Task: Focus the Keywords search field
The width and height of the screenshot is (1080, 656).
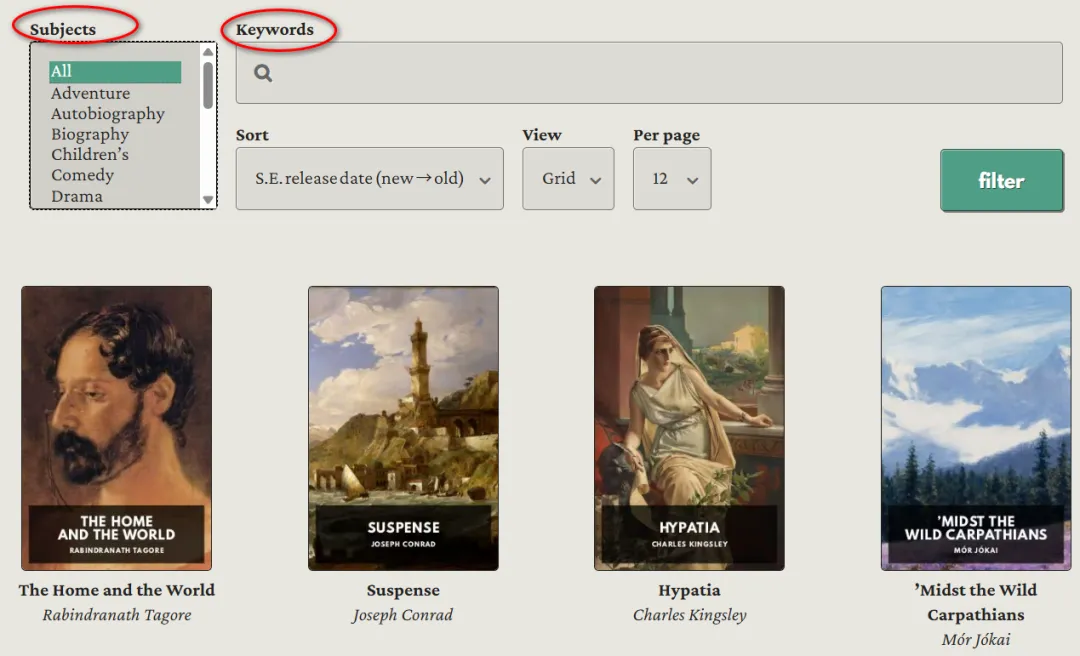Action: [649, 73]
